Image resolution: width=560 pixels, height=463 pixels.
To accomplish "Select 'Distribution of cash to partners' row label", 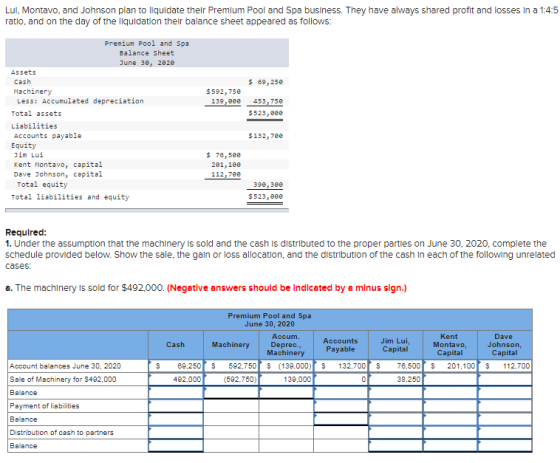I will [x=61, y=432].
